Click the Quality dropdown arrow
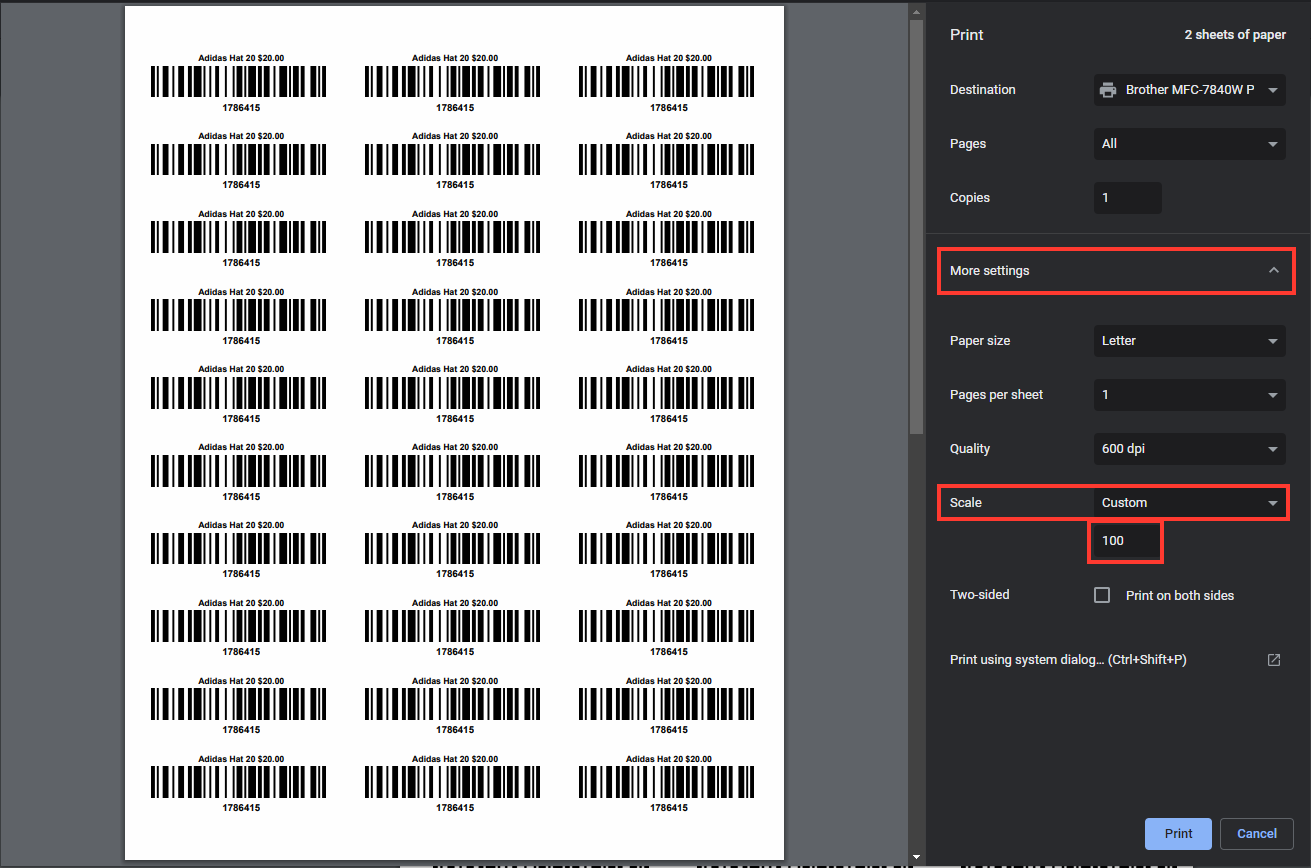 coord(1273,448)
